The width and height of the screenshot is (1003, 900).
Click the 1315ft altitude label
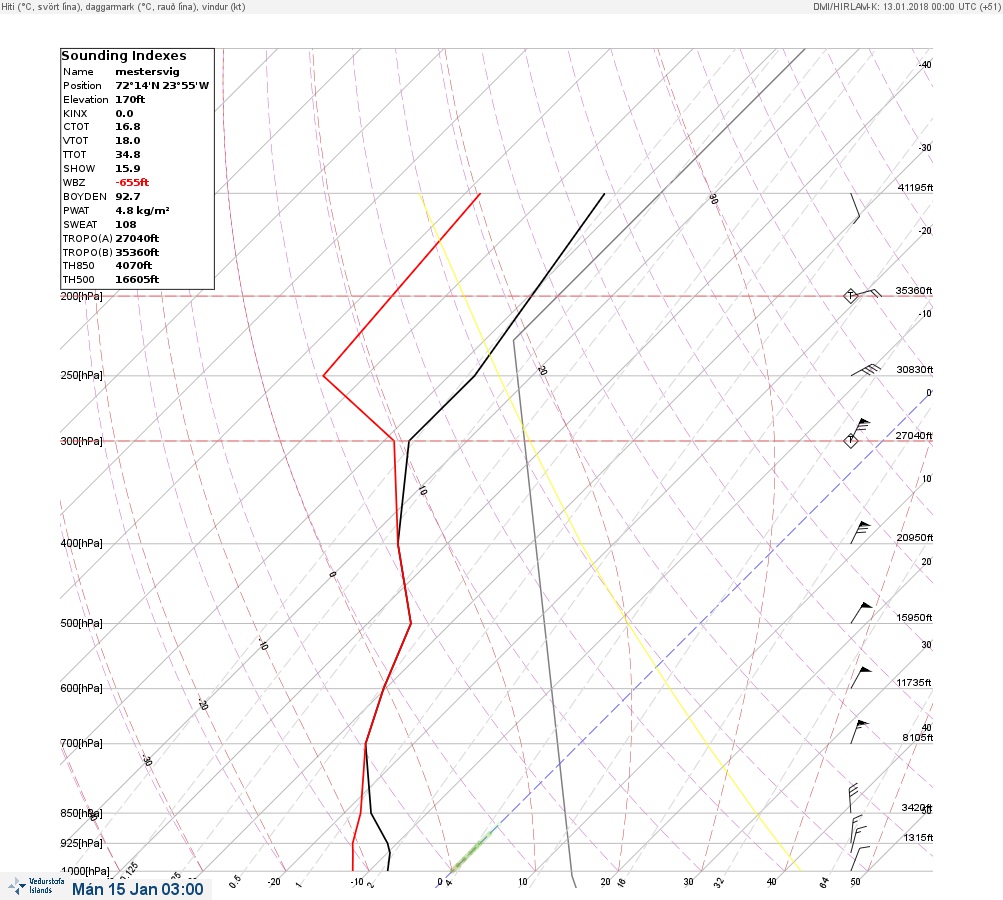919,837
